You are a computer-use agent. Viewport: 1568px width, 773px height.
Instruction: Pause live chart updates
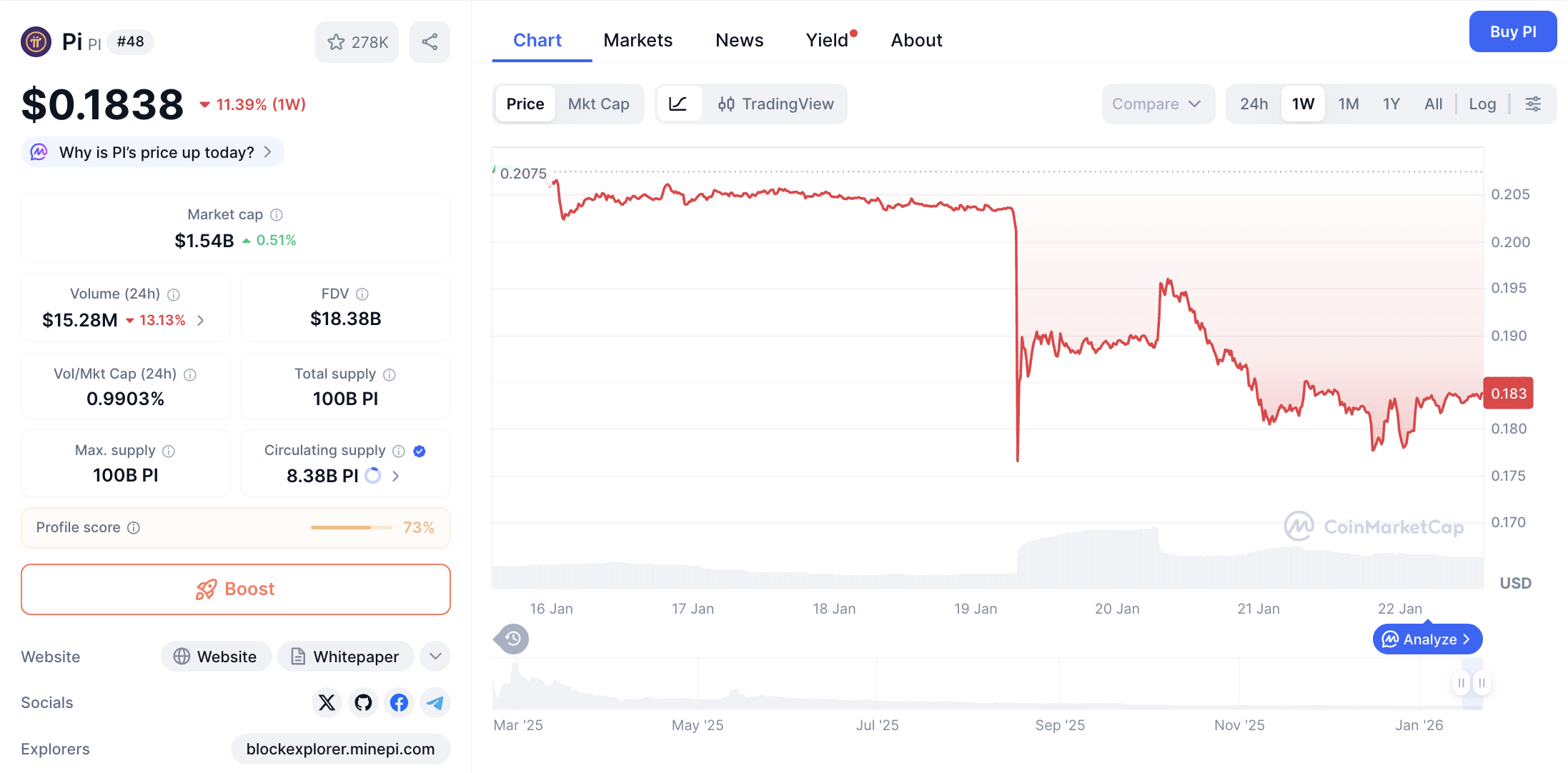point(1461,683)
